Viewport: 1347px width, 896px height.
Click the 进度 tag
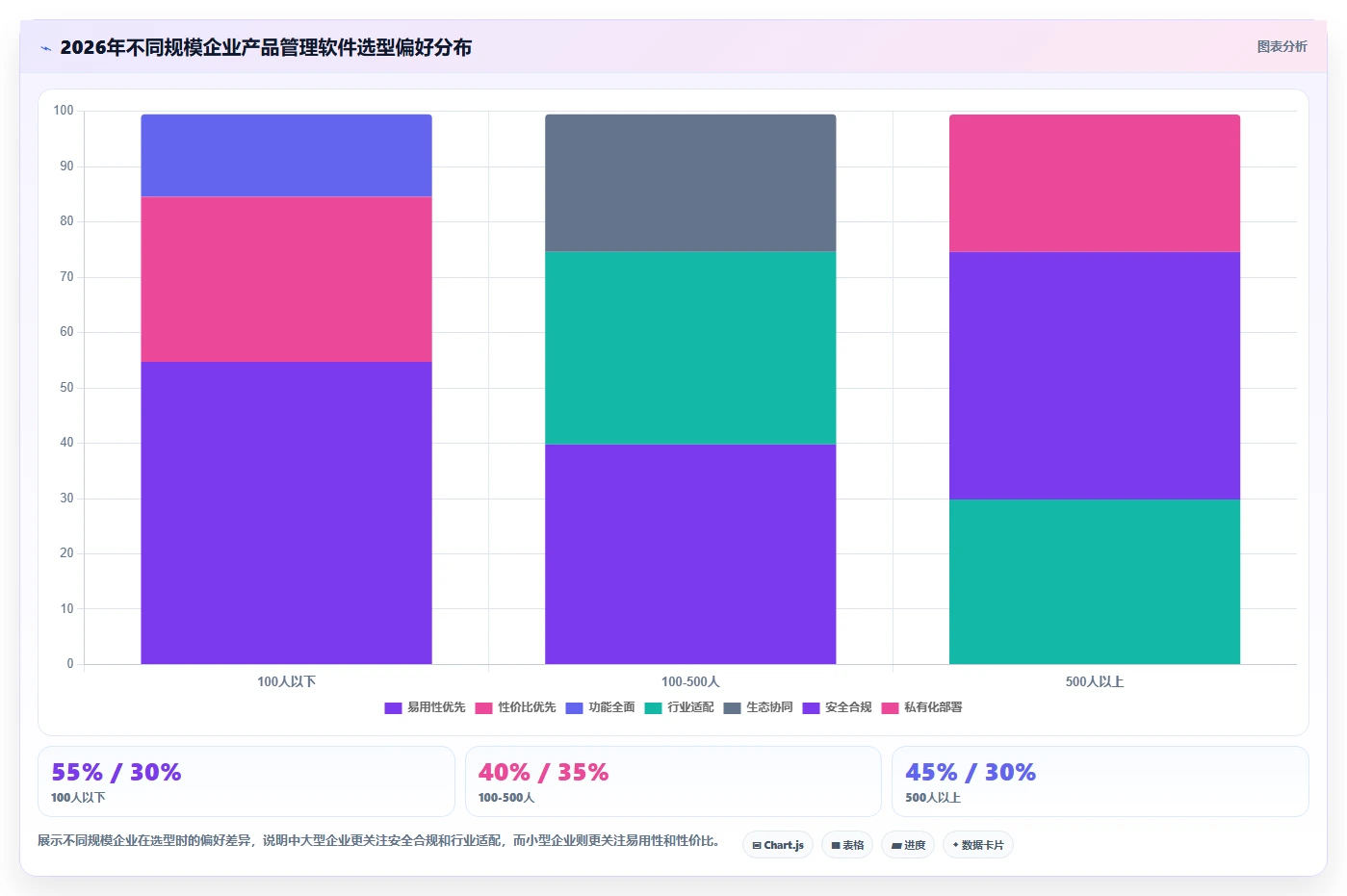[x=908, y=845]
